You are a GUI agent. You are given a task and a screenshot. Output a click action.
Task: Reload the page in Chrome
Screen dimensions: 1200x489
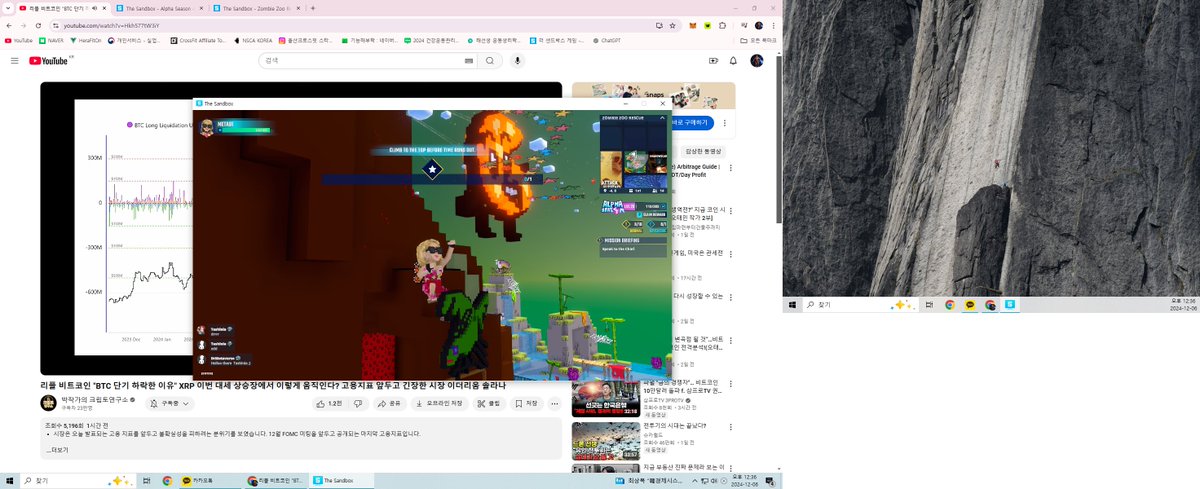(38, 24)
